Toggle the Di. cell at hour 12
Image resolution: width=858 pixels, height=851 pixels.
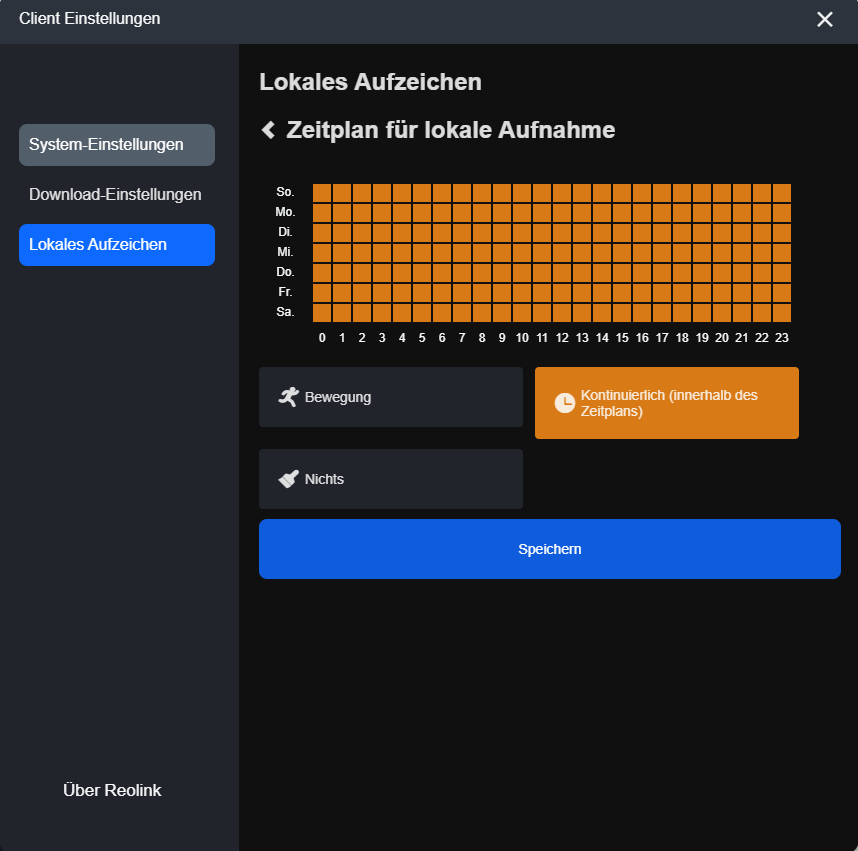pos(562,233)
